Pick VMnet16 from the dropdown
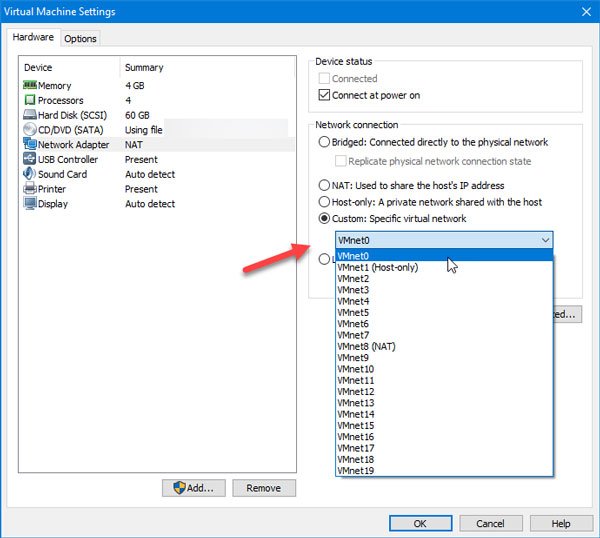The image size is (600, 538). [x=444, y=437]
